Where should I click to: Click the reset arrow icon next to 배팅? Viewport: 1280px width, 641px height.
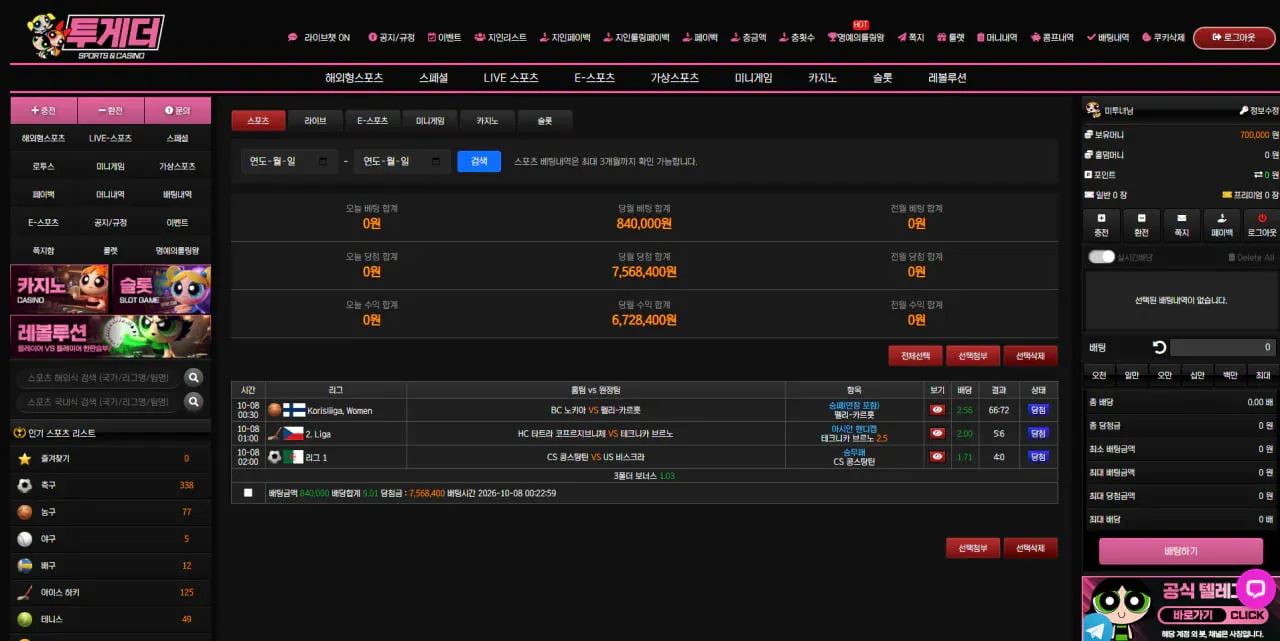[1159, 347]
